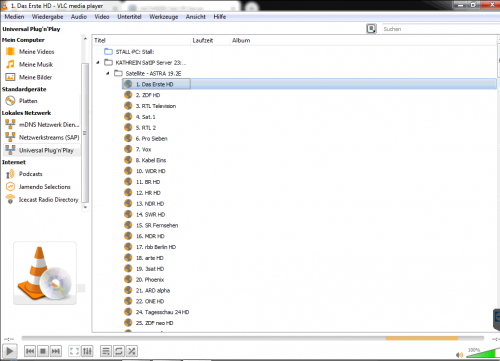The width and height of the screenshot is (500, 361).
Task: Collapse the Satellite - ASTRA 19.2E folder
Action: click(108, 73)
